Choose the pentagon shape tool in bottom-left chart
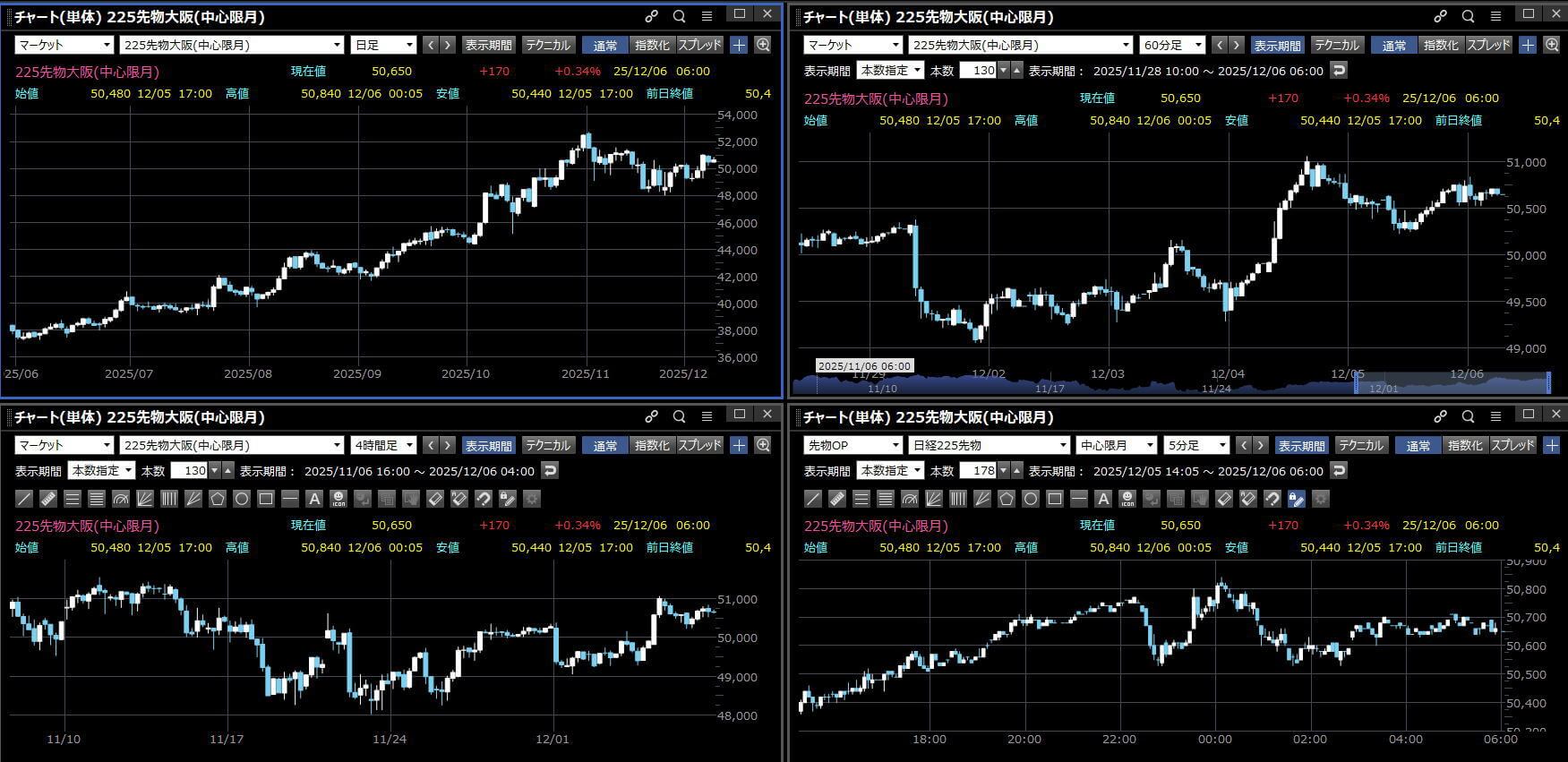Viewport: 1568px width, 762px height. (x=218, y=499)
